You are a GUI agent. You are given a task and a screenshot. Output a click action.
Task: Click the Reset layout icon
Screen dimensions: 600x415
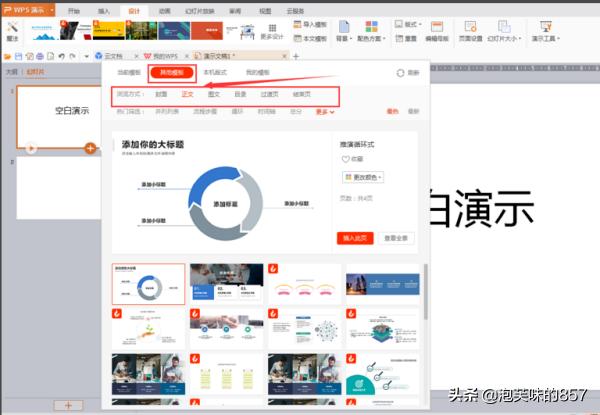coord(399,38)
